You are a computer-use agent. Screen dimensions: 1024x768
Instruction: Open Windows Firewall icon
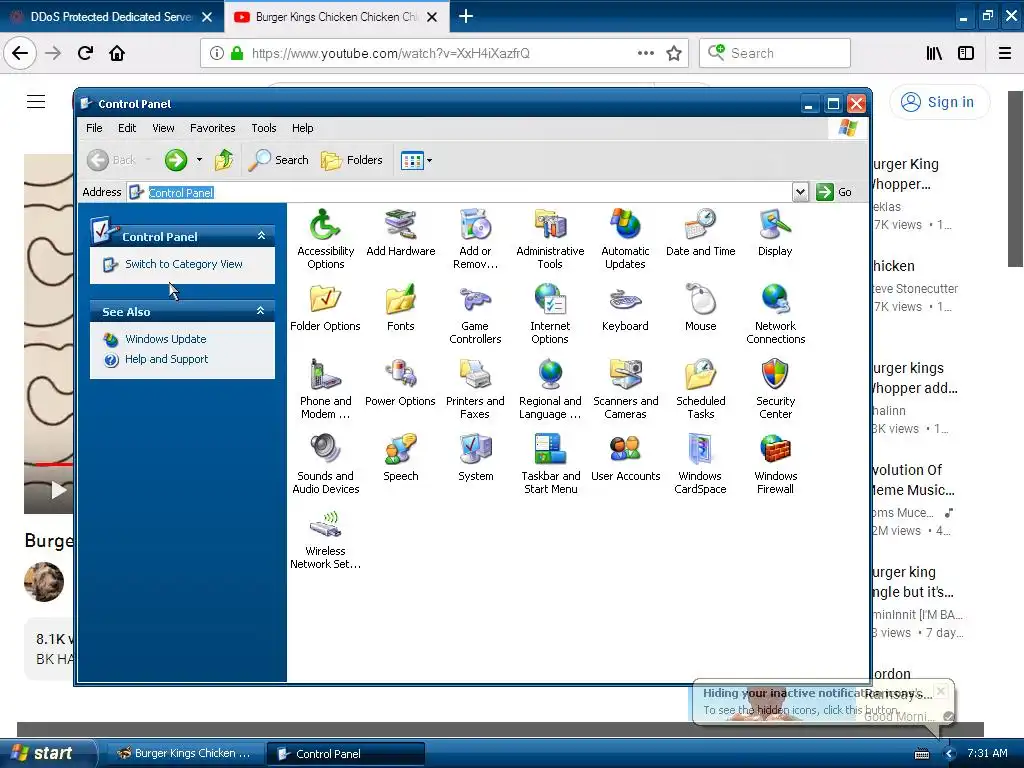pos(775,464)
